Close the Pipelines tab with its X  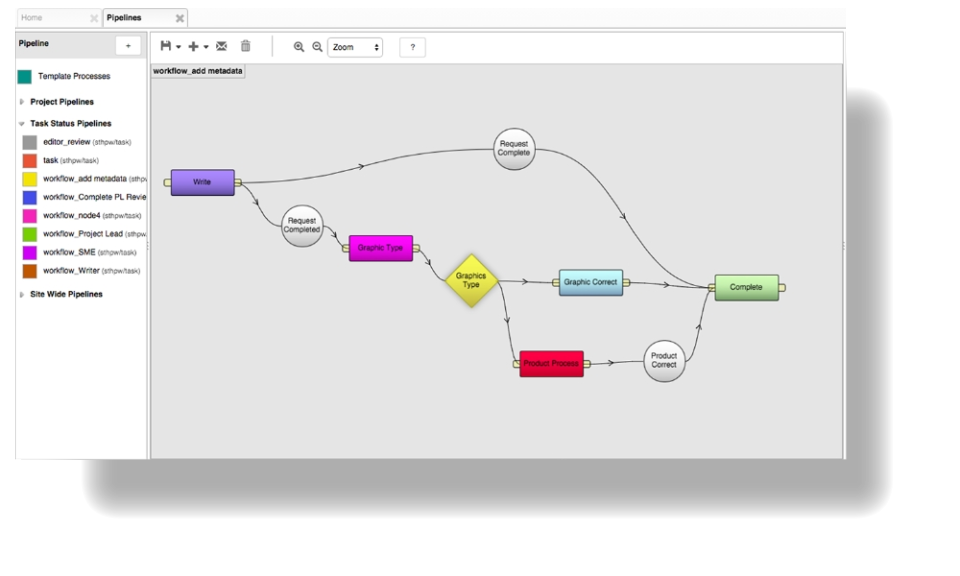(x=179, y=18)
